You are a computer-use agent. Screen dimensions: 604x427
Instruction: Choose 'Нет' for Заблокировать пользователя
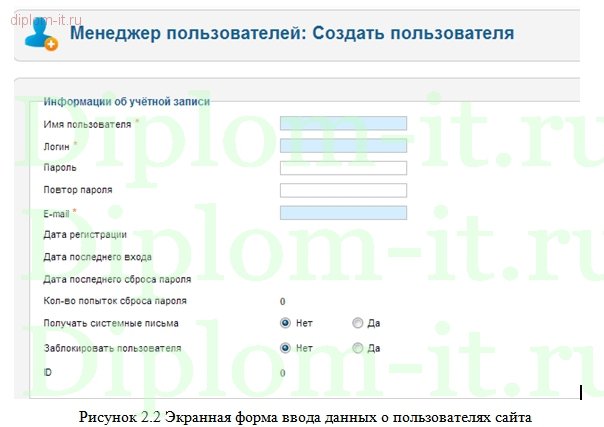pos(285,348)
